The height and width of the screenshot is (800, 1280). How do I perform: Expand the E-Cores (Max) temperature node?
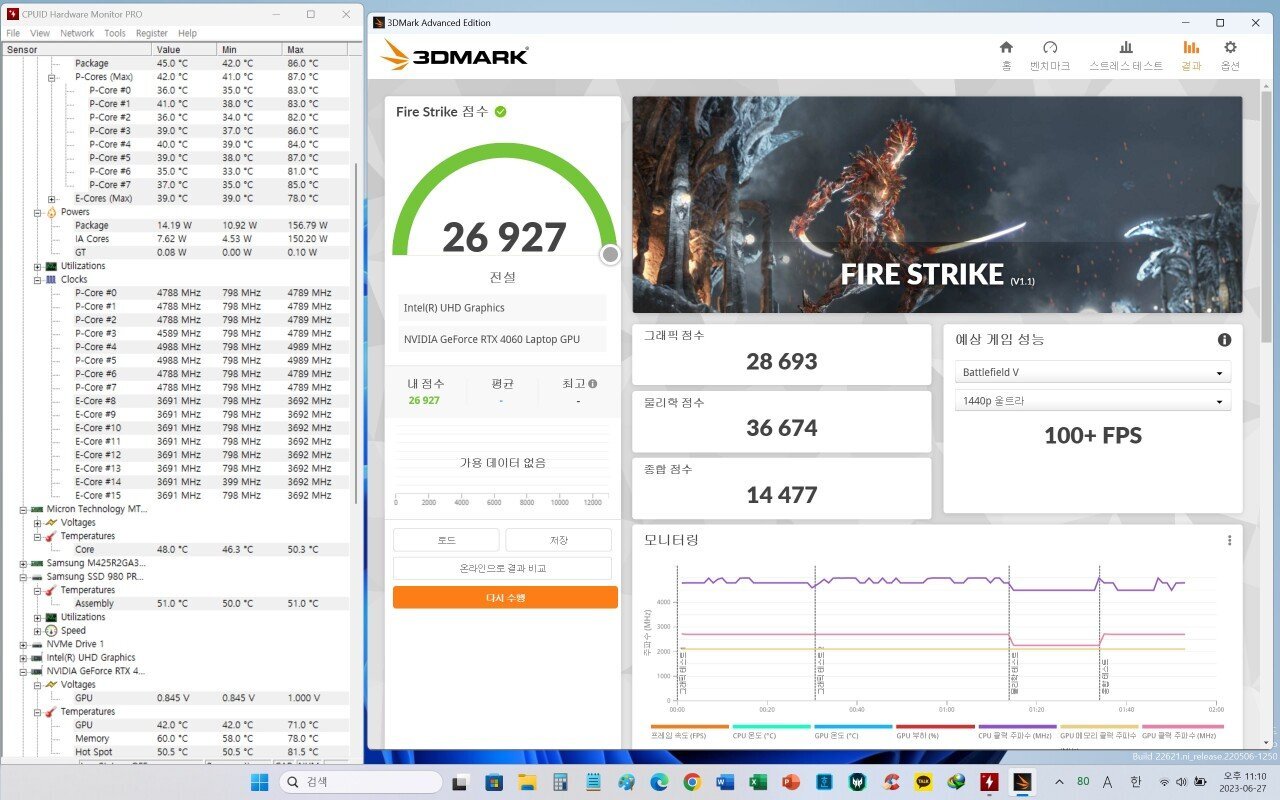(51, 199)
